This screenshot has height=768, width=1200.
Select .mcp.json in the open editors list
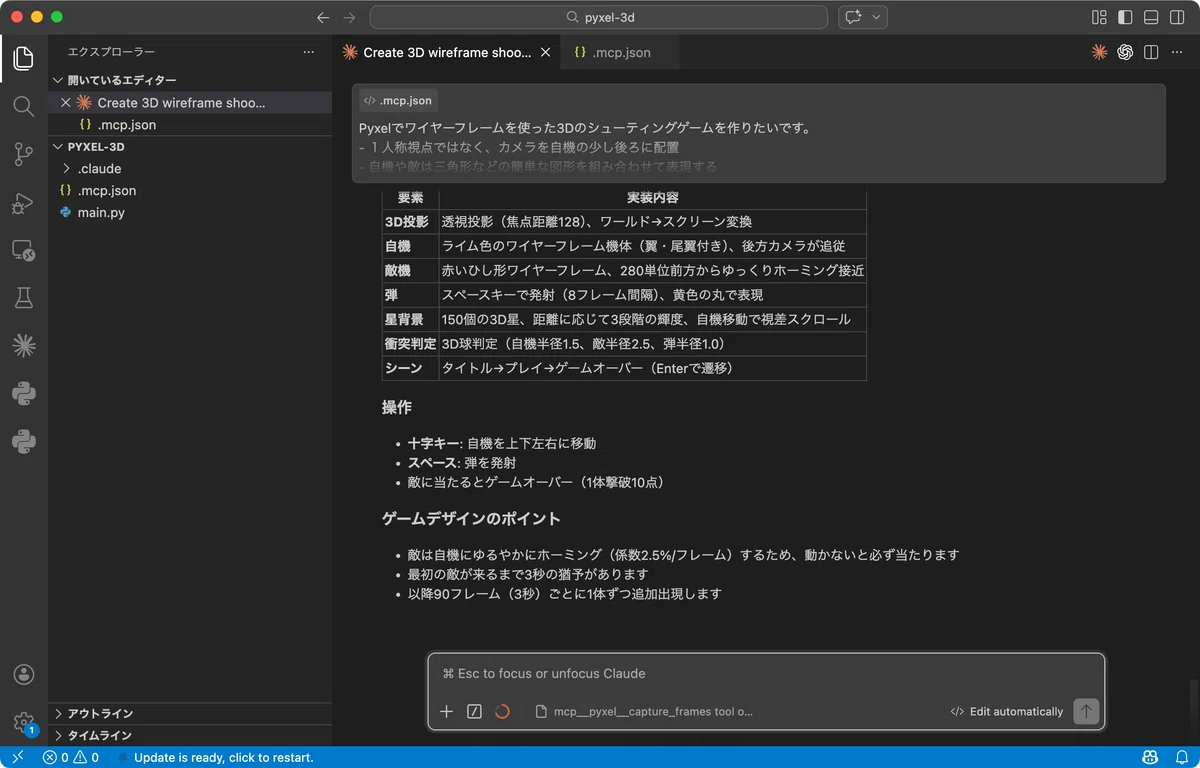(x=126, y=125)
